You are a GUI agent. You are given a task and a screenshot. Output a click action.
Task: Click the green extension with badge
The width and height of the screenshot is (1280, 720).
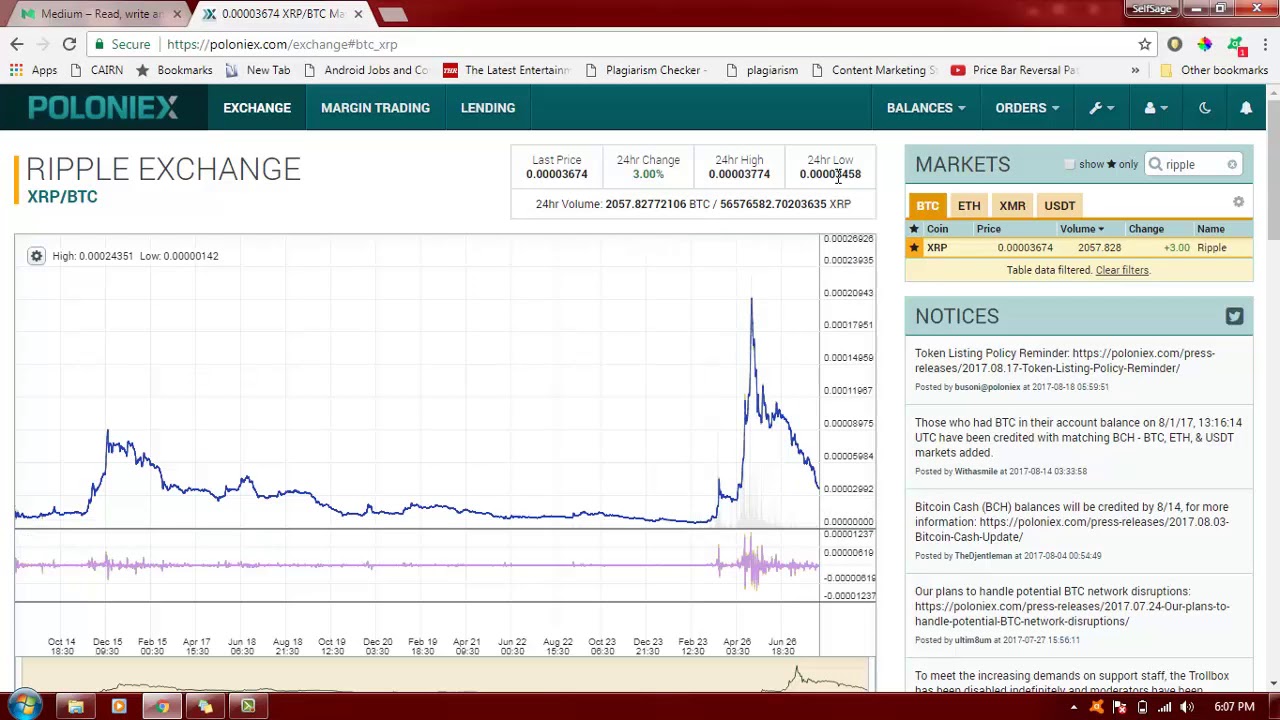[1236, 45]
